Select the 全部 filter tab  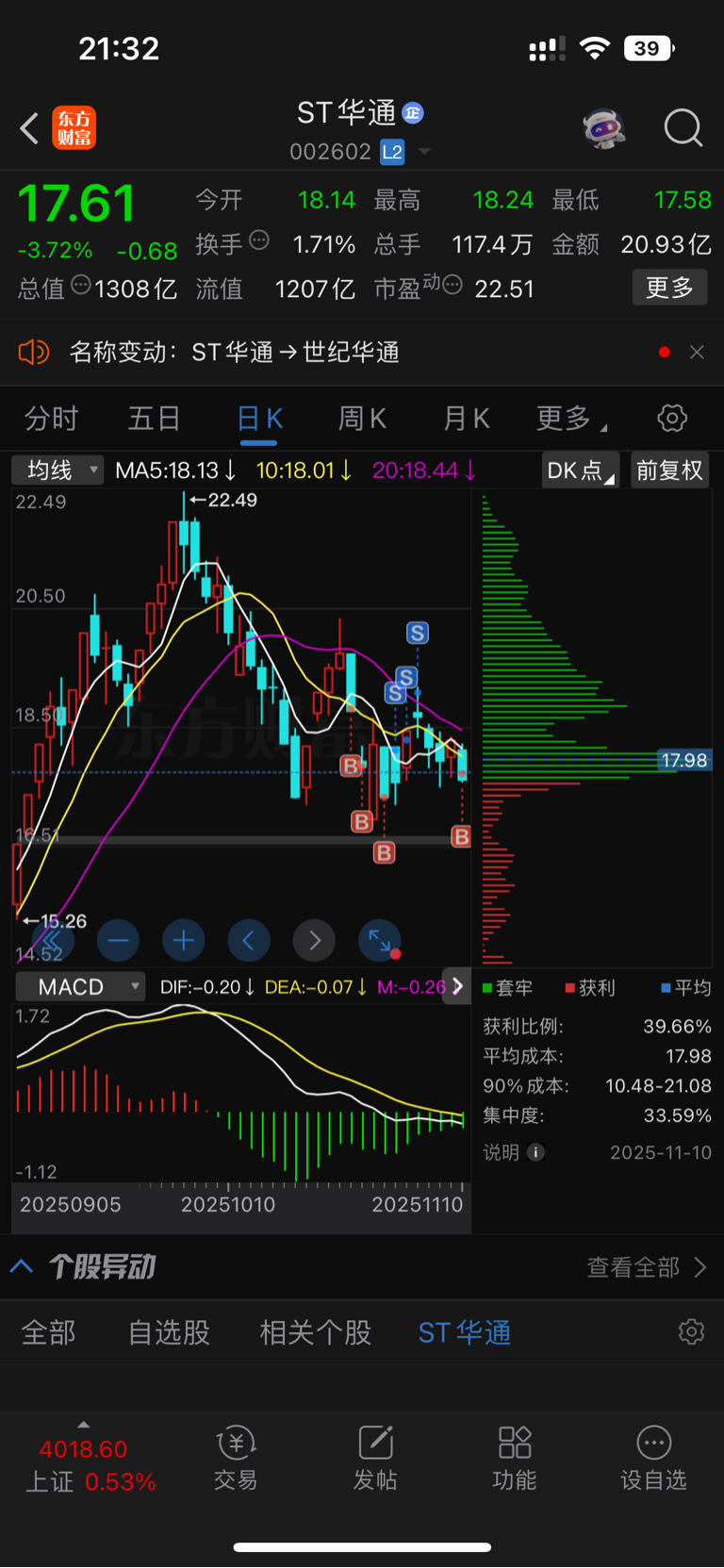coord(49,1332)
